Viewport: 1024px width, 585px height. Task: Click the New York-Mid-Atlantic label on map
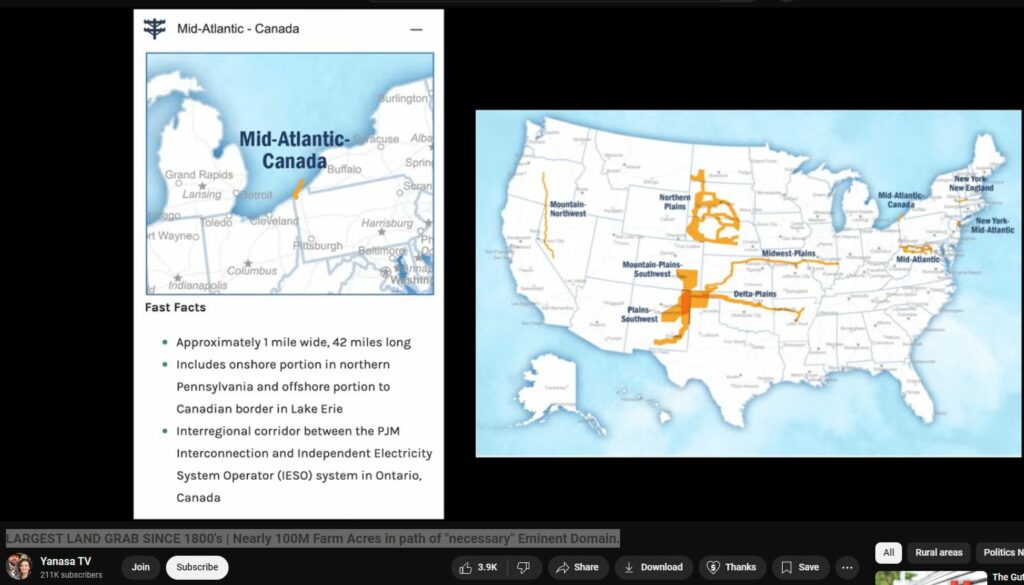click(x=993, y=225)
